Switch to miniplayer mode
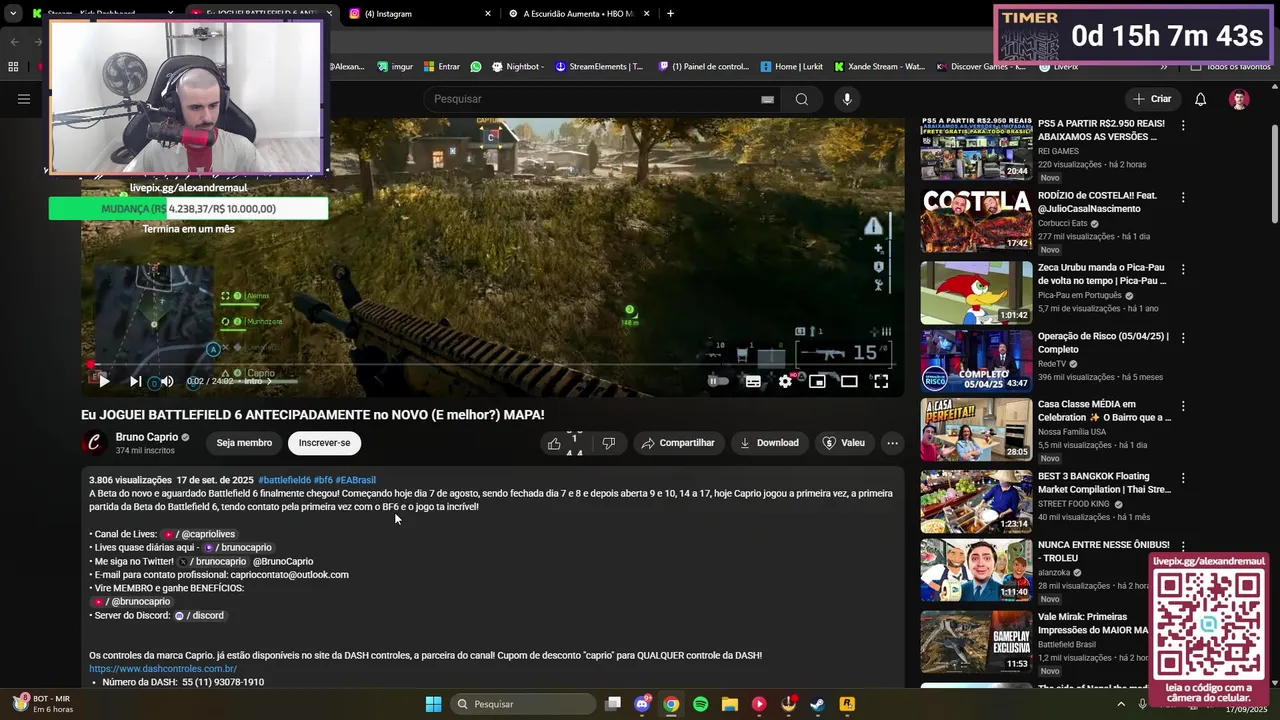This screenshot has height=720, width=1280. [817, 381]
